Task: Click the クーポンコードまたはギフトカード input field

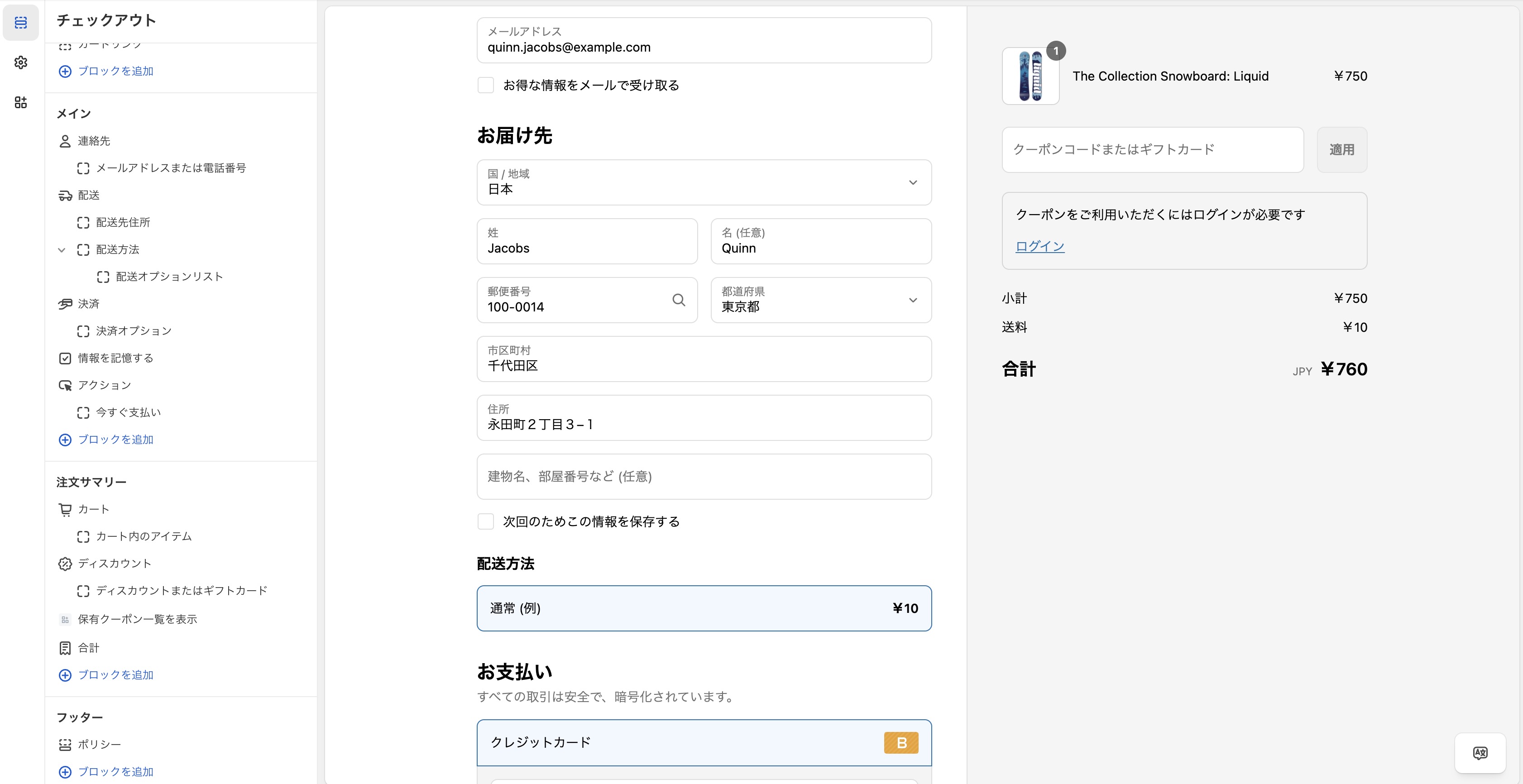Action: (x=1152, y=149)
